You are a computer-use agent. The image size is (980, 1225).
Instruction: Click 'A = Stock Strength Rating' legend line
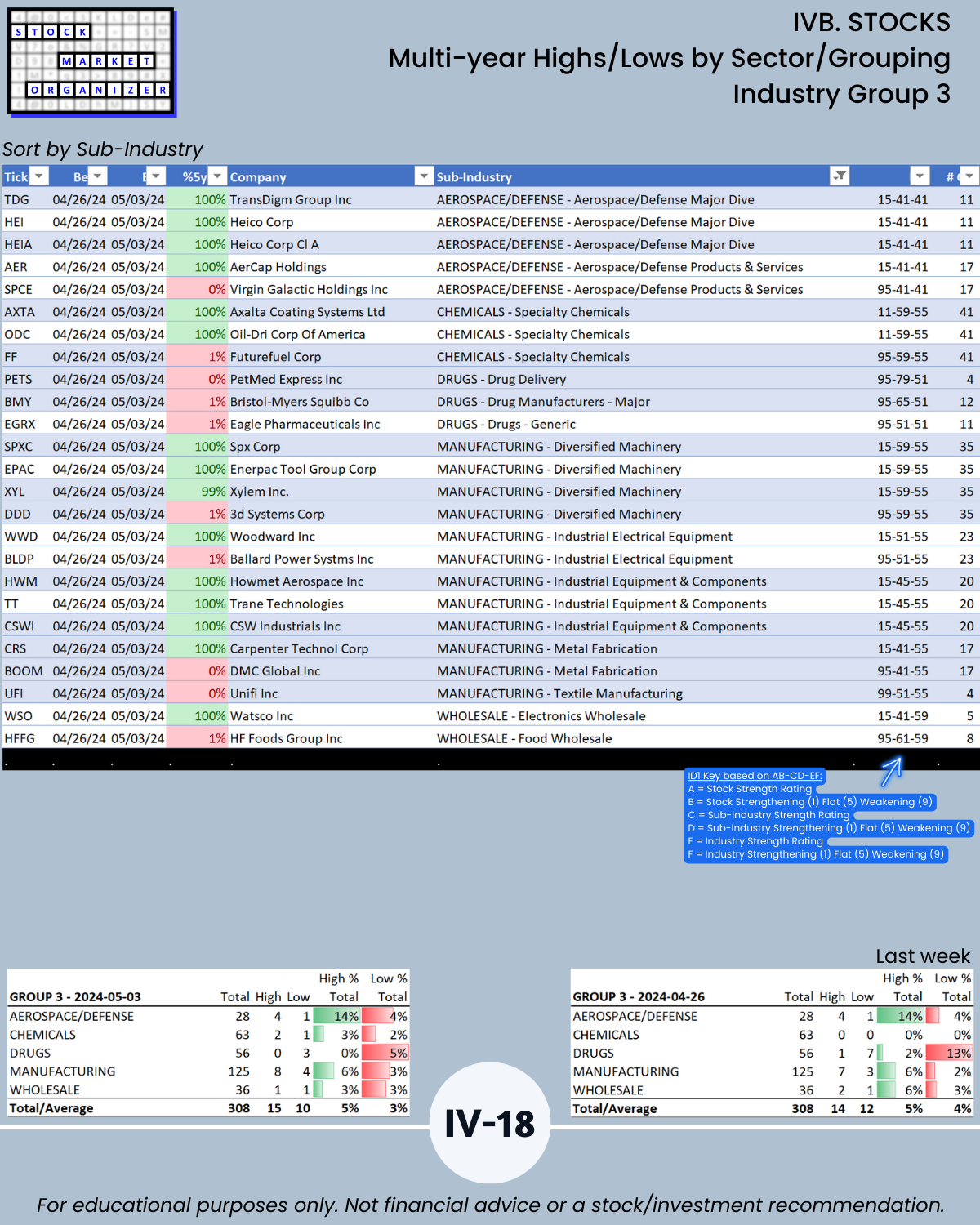(750, 789)
